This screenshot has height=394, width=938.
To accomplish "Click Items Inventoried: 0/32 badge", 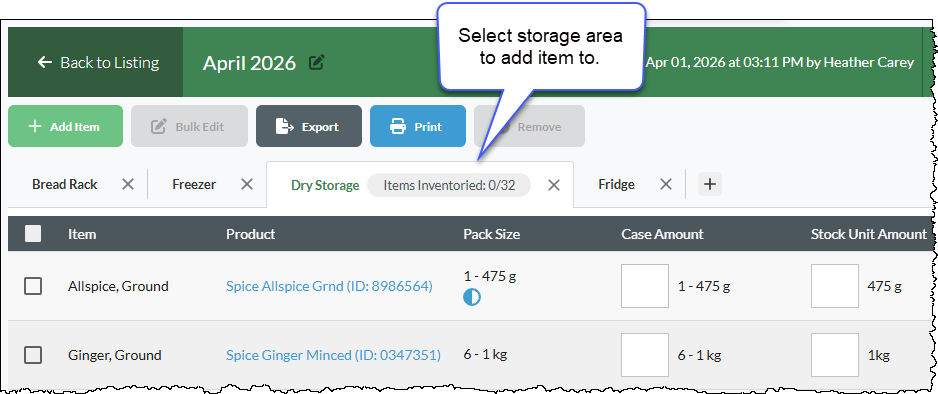I will click(x=449, y=185).
